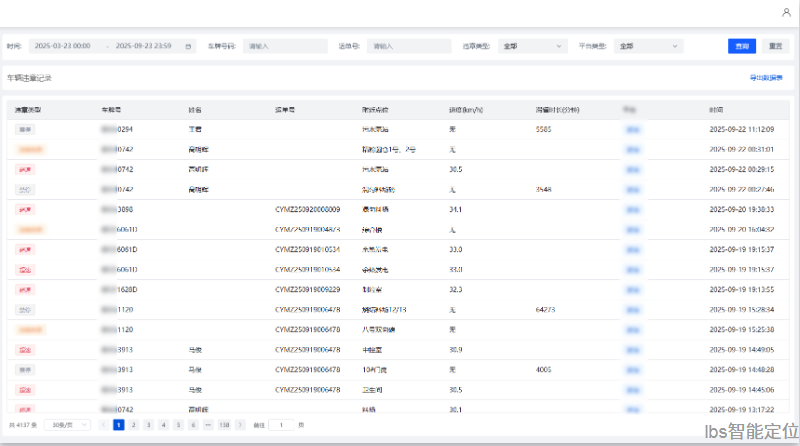Click red type tag in 2025-09-22 00:29:15 row
The width and height of the screenshot is (800, 446).
tap(25, 169)
